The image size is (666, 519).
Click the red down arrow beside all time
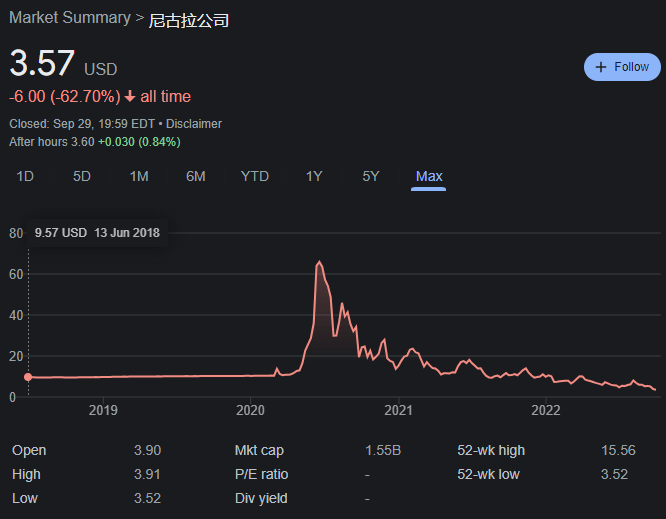tap(130, 97)
